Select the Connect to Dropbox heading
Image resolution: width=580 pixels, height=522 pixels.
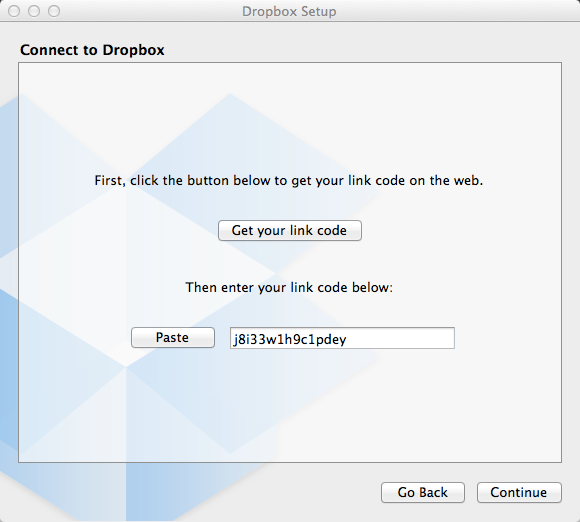click(x=92, y=50)
